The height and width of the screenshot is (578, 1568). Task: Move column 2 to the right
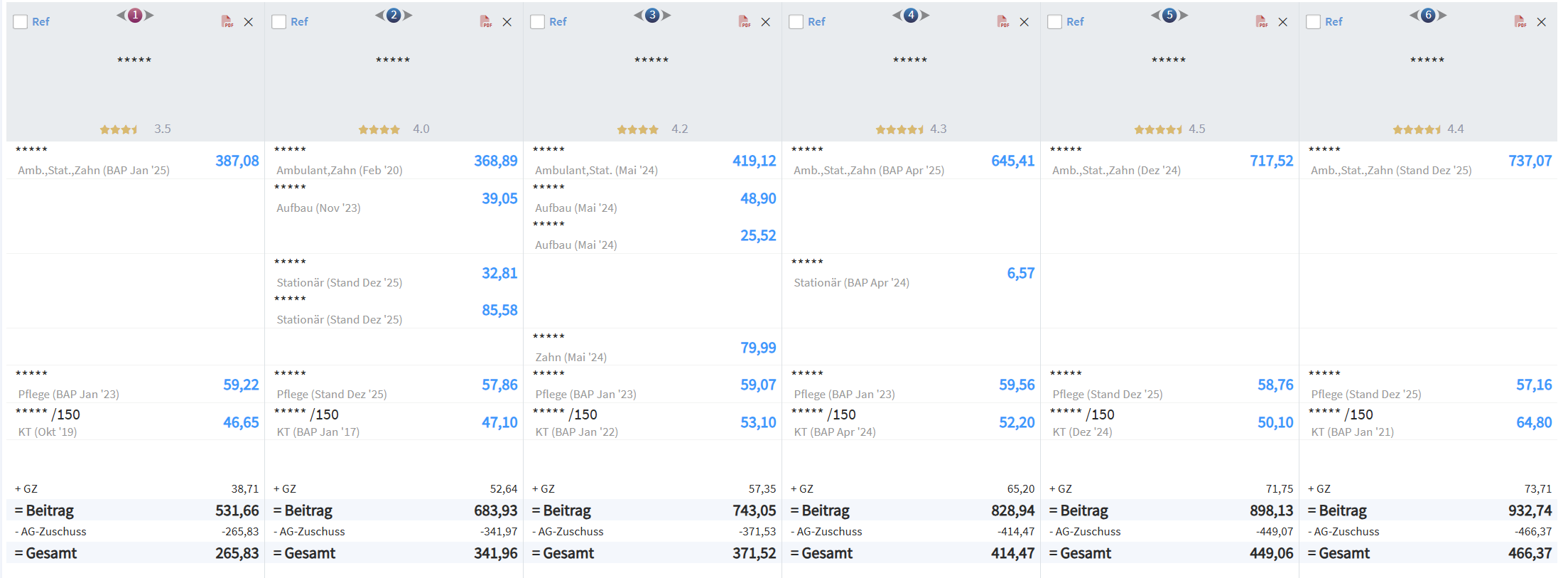408,15
